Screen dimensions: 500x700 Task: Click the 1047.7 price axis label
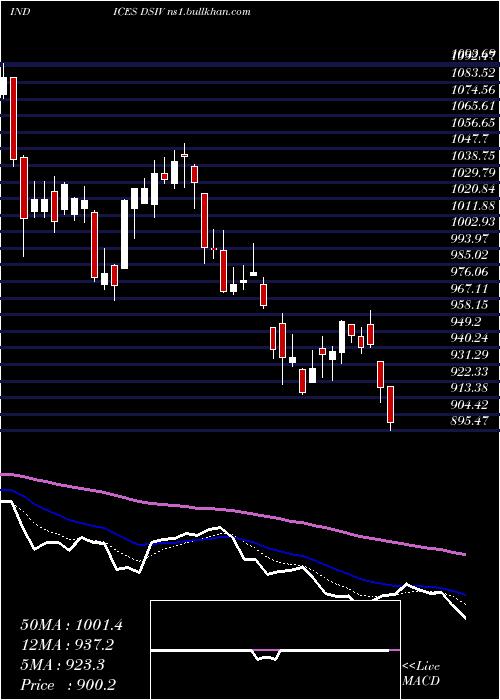[x=470, y=139]
